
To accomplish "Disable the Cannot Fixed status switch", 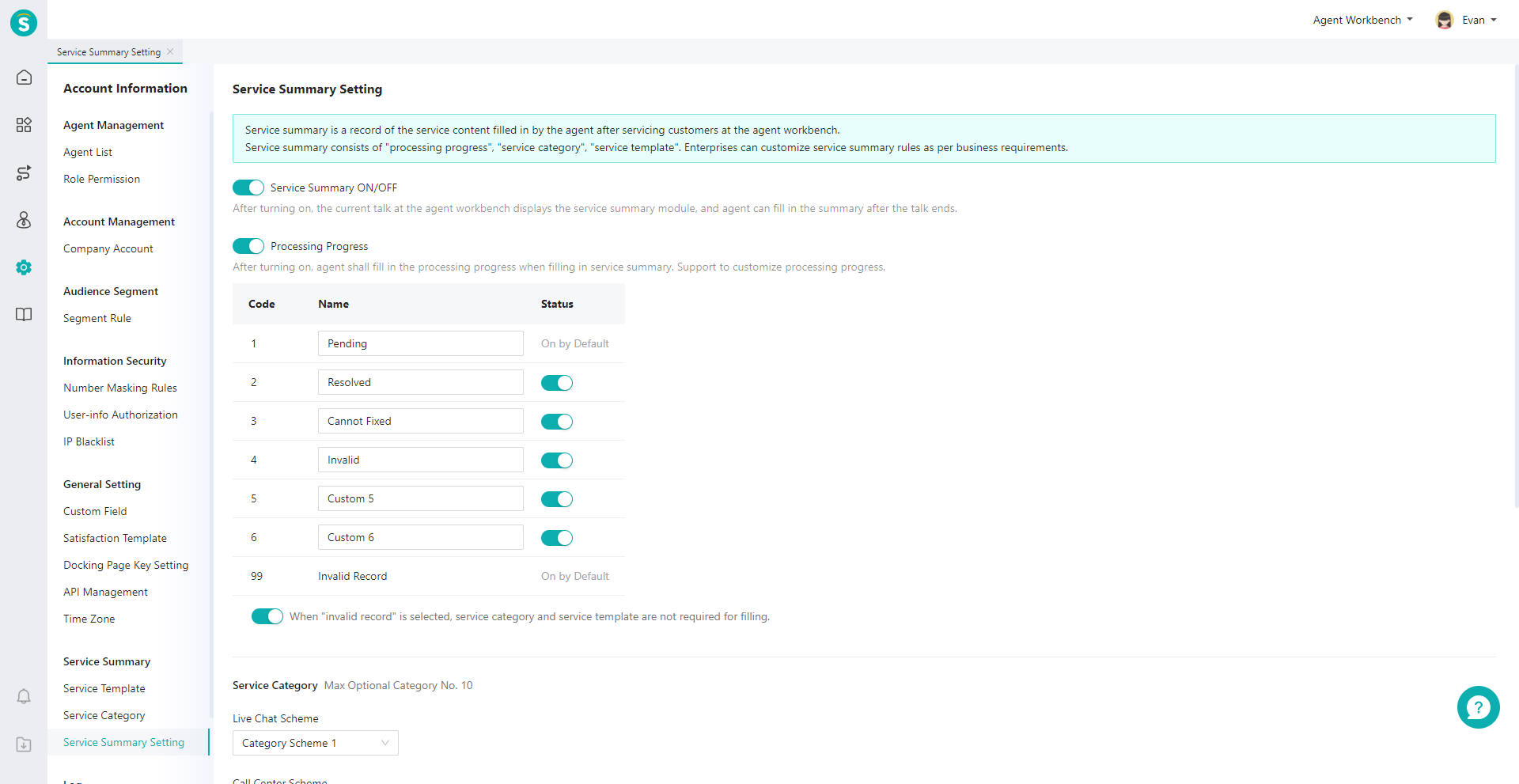I will pyautogui.click(x=557, y=422).
